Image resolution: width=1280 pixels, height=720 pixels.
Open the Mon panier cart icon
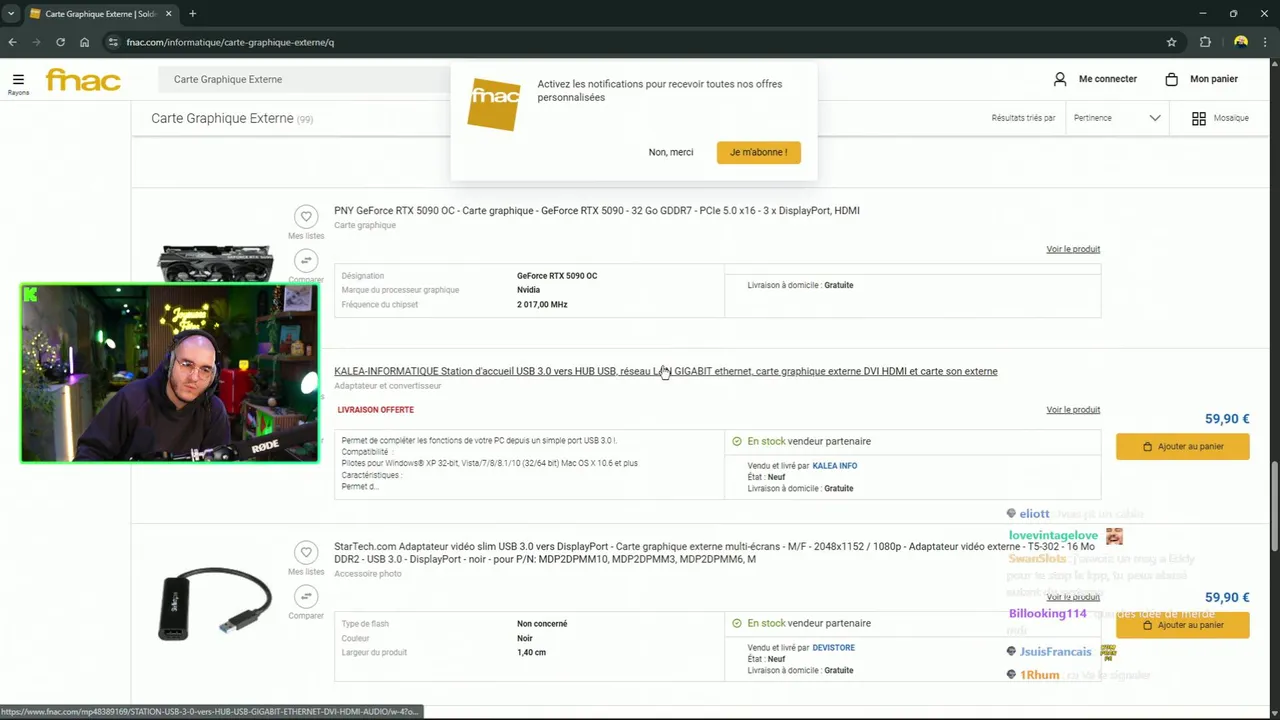[x=1171, y=79]
